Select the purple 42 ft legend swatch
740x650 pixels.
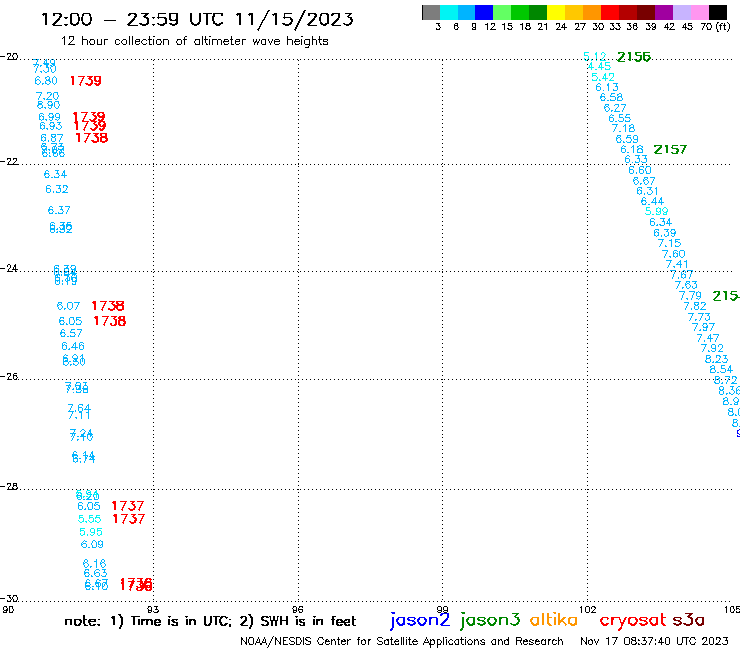pos(664,12)
